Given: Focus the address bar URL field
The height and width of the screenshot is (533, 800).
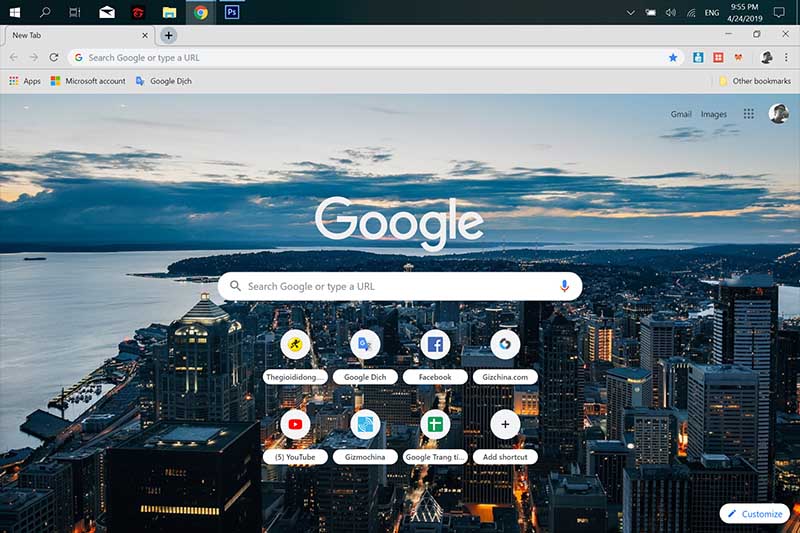Looking at the screenshot, I should (x=376, y=58).
